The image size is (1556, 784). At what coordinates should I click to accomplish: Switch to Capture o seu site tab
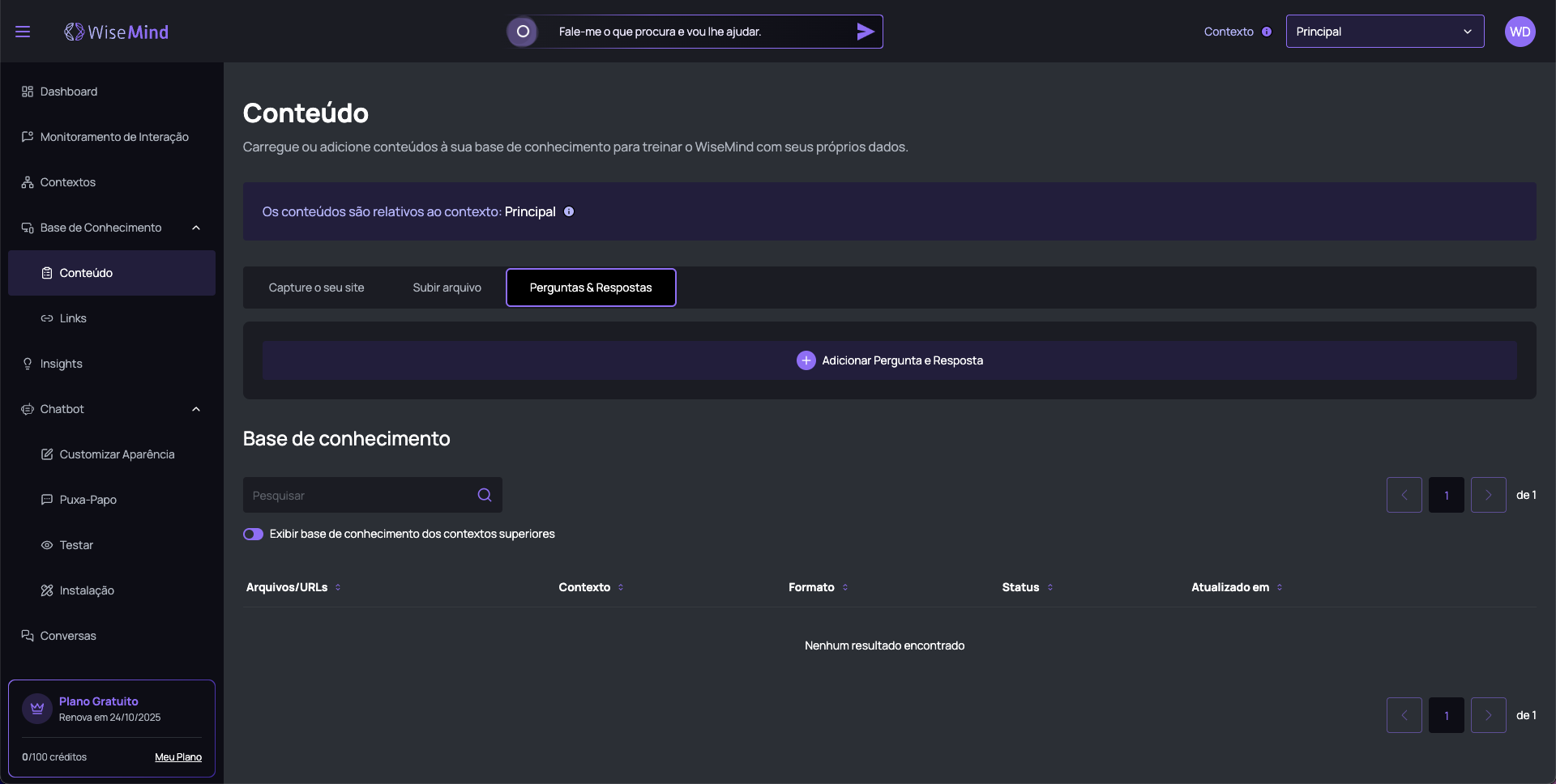316,288
